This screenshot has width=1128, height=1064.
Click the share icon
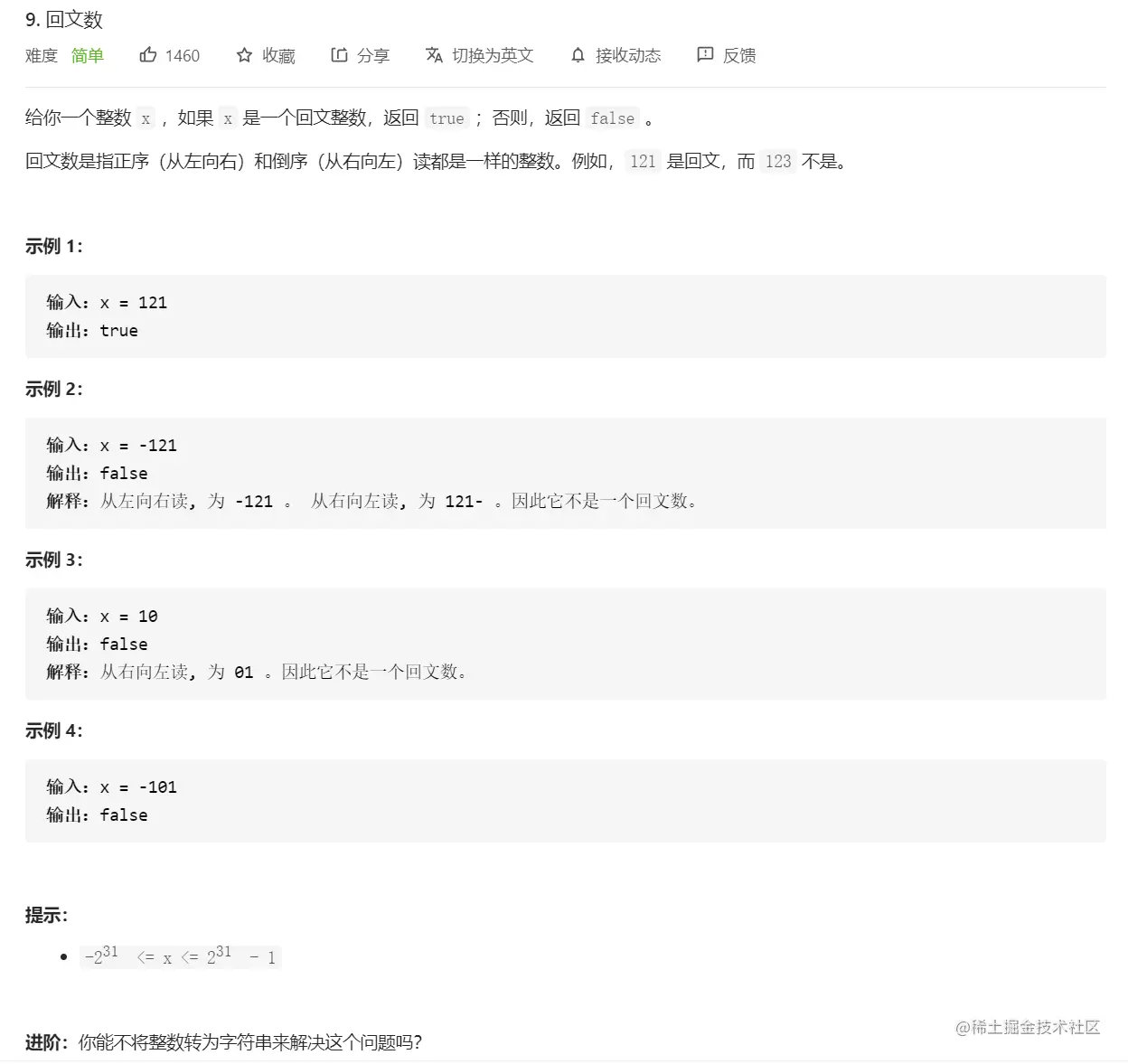point(339,55)
